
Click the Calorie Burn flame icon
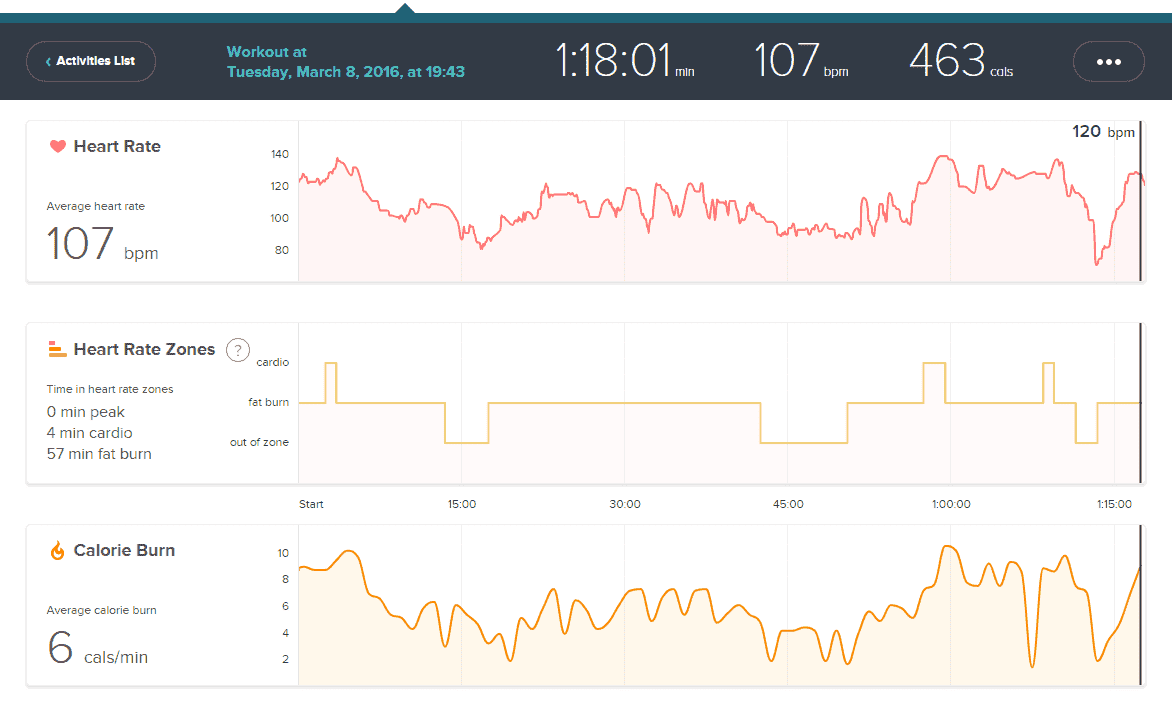tap(57, 550)
